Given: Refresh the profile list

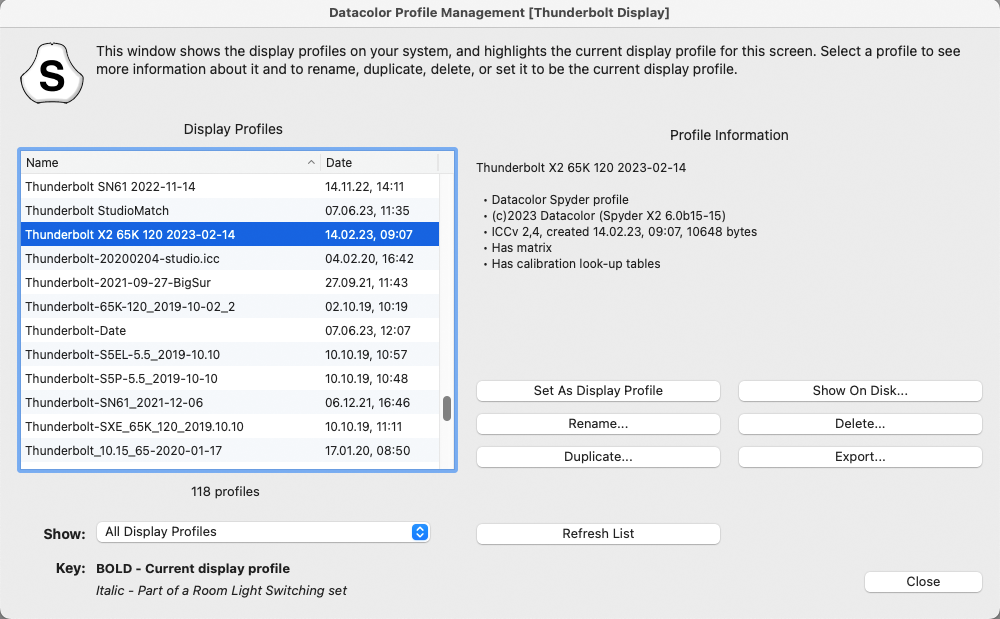Looking at the screenshot, I should point(598,534).
